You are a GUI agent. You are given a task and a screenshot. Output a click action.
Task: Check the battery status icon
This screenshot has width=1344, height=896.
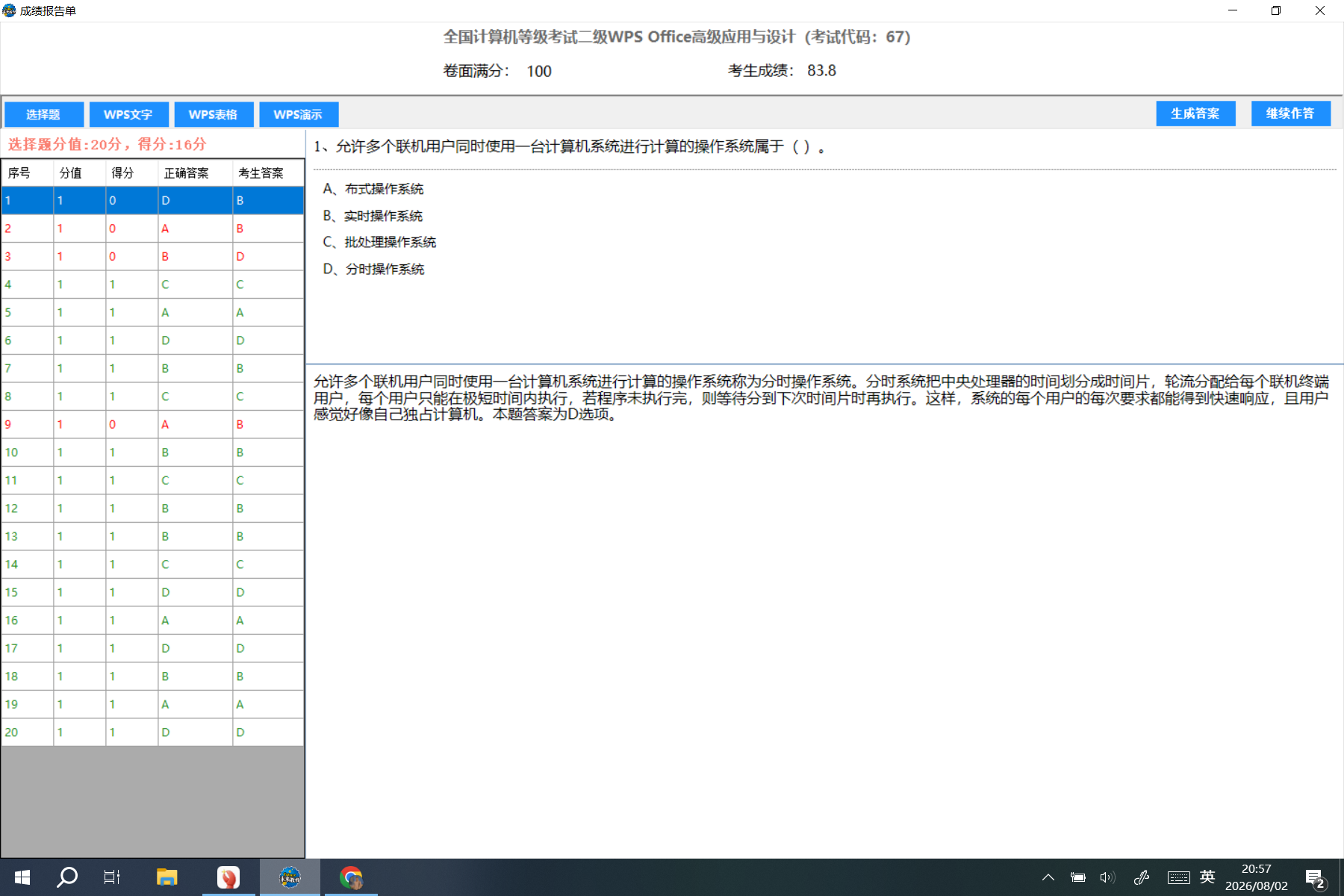1078,877
